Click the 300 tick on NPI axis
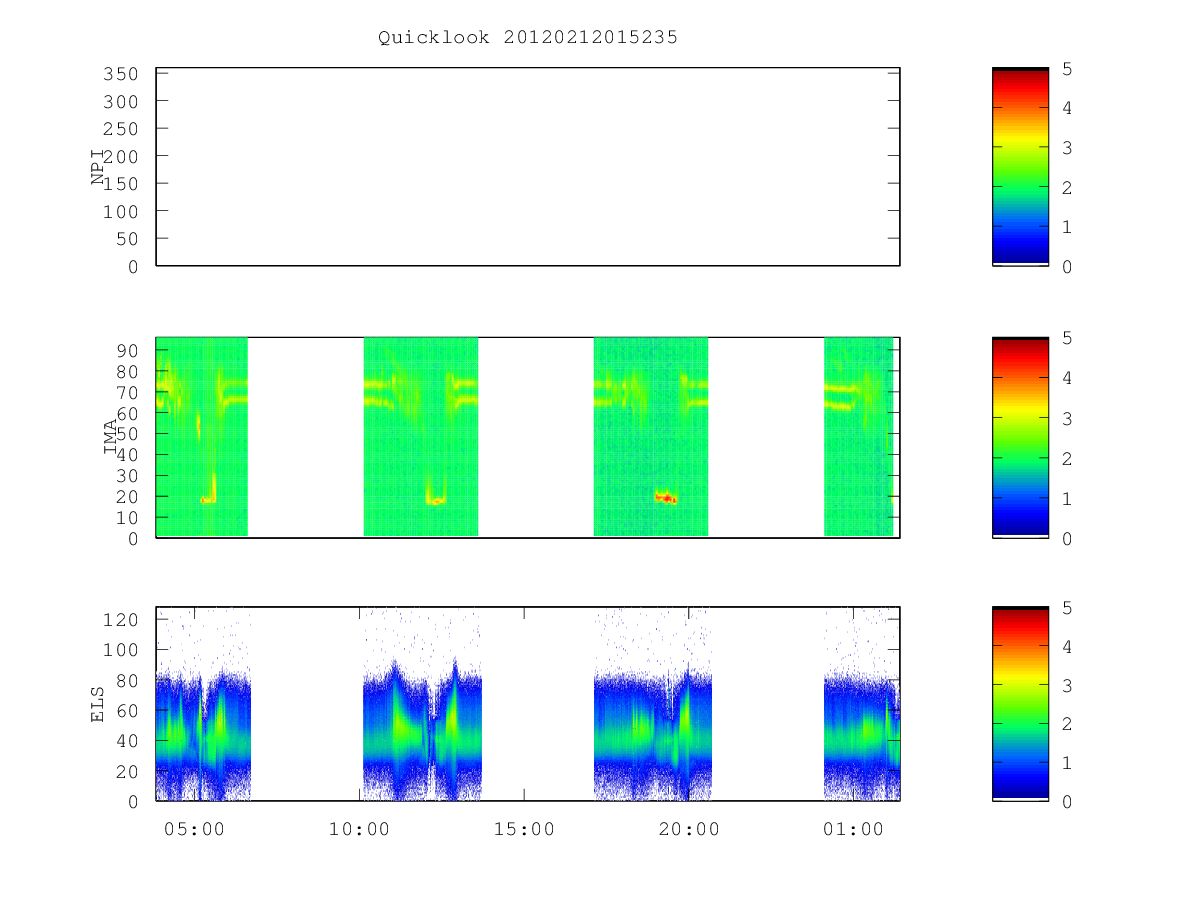 (x=120, y=102)
